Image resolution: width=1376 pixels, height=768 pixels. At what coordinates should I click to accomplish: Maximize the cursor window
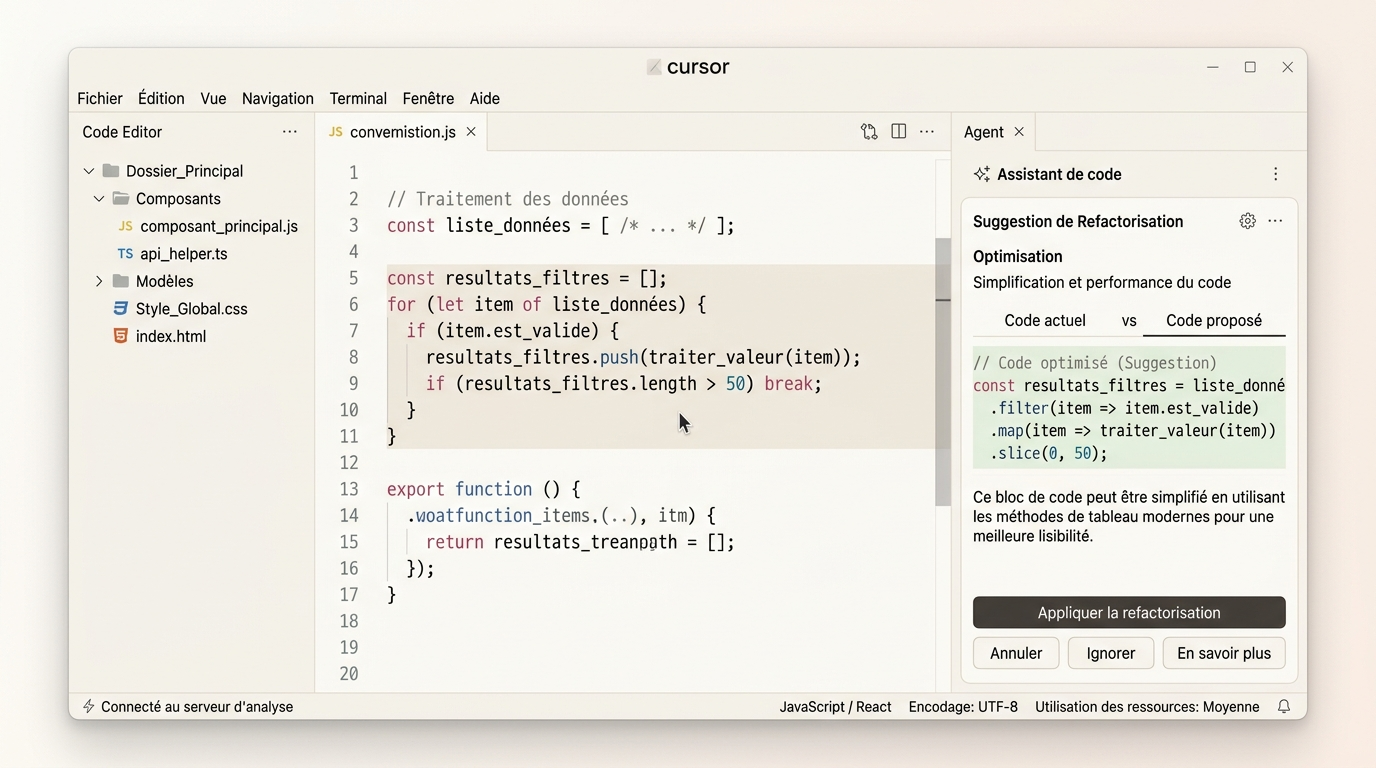click(x=1250, y=67)
